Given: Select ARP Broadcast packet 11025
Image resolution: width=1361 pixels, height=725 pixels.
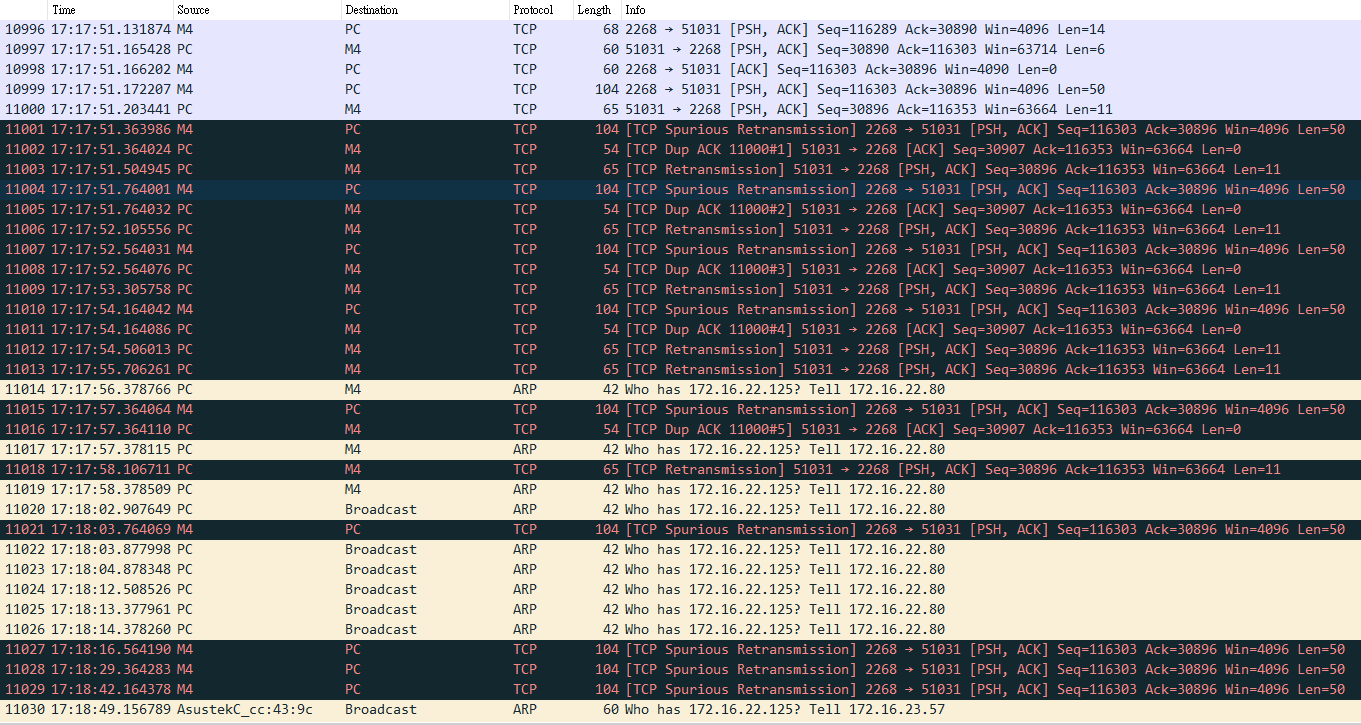Looking at the screenshot, I should coord(680,610).
